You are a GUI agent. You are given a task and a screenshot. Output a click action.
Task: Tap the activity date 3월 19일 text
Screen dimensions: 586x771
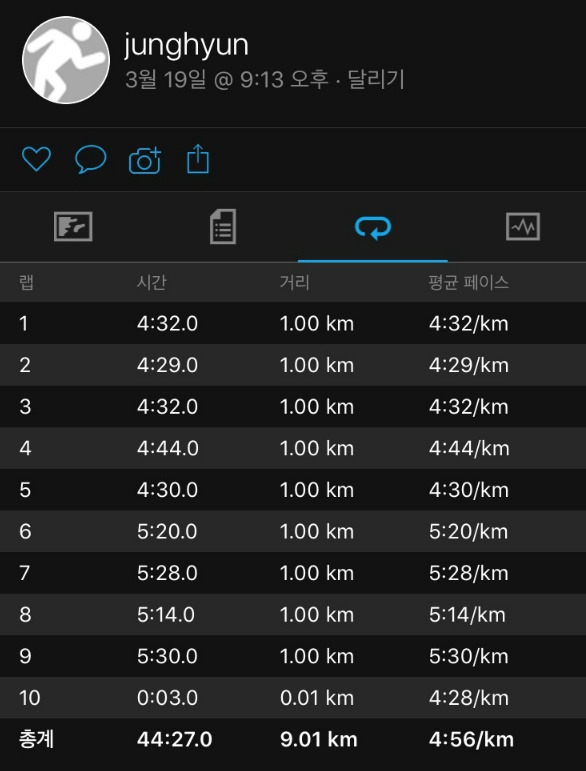pos(166,80)
